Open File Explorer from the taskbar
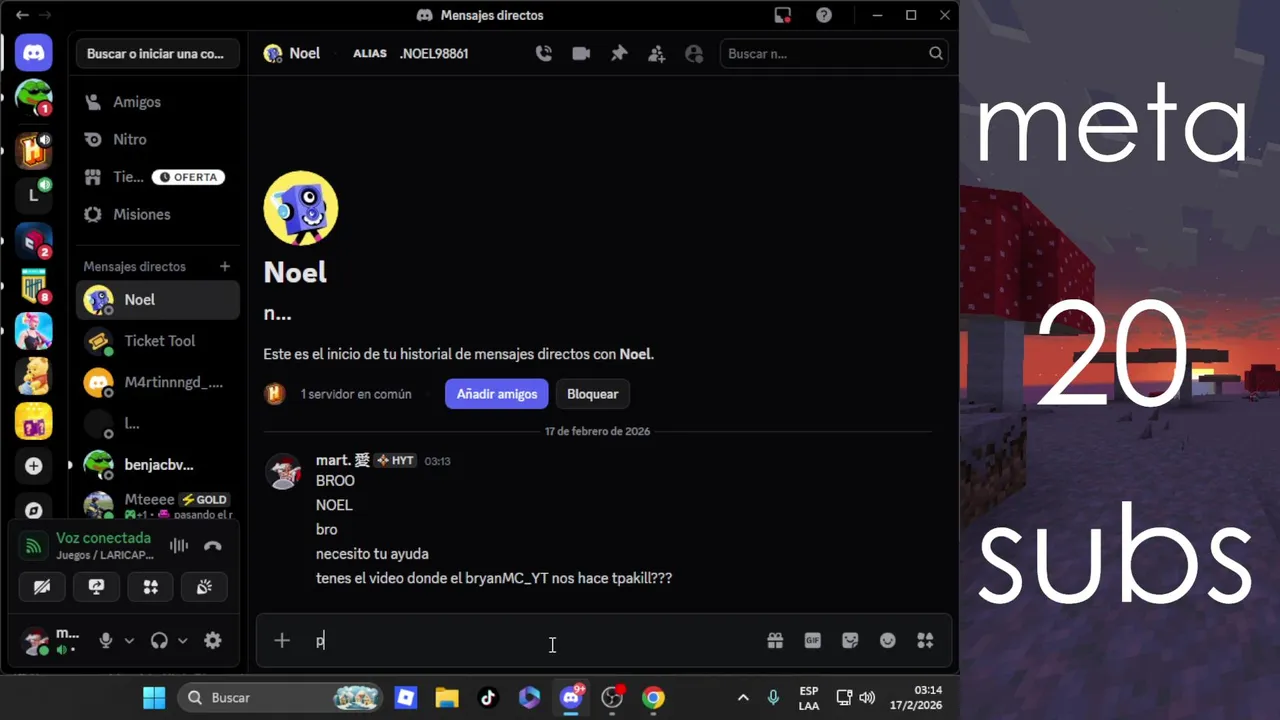The height and width of the screenshot is (720, 1280). 447,698
